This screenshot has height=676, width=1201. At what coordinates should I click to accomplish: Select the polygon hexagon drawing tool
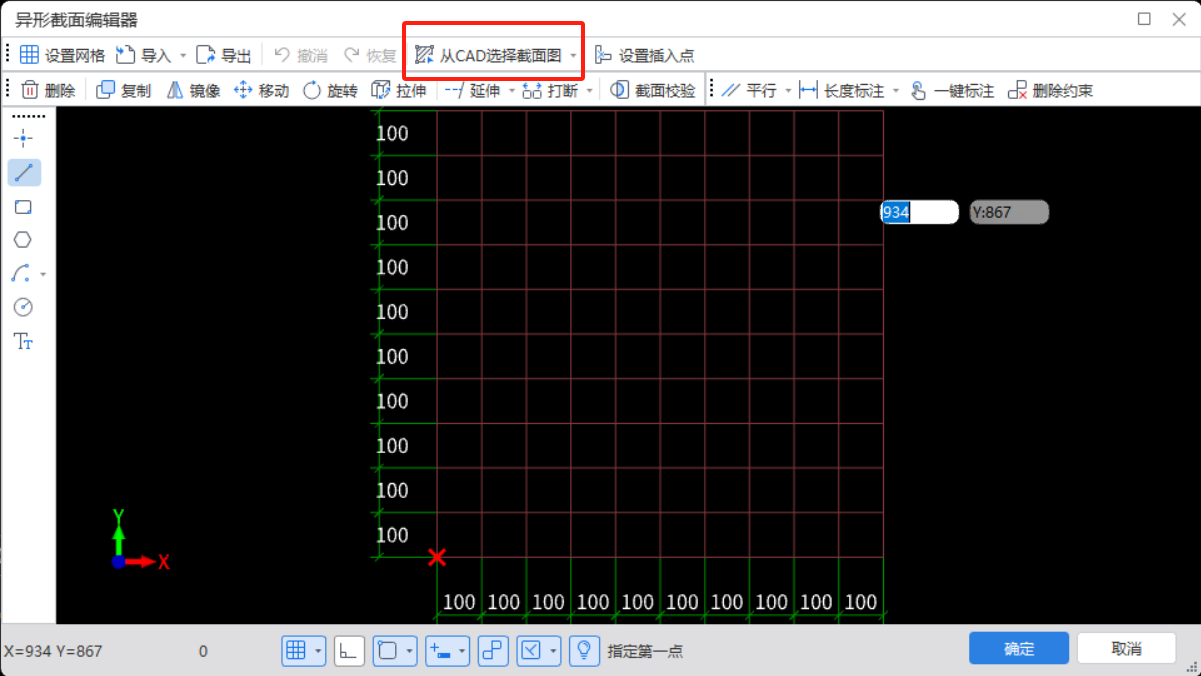pyautogui.click(x=23, y=240)
